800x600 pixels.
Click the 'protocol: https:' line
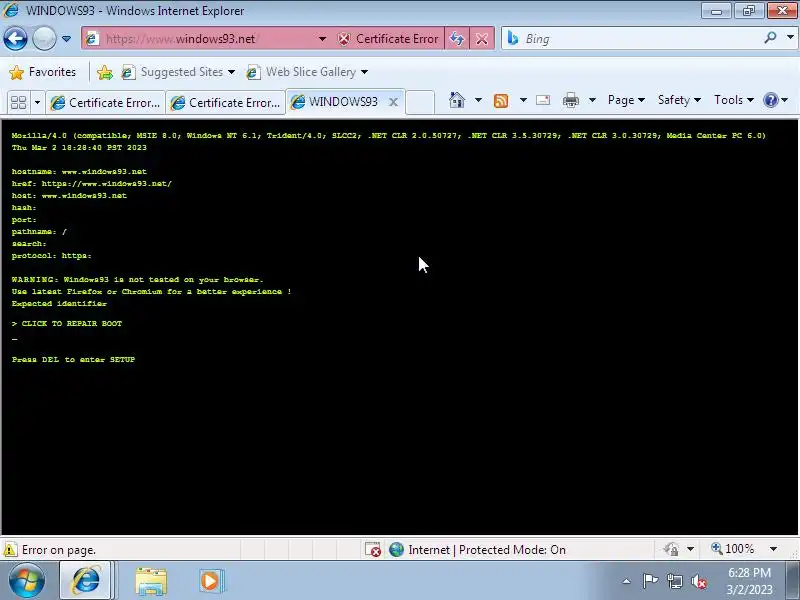52,255
